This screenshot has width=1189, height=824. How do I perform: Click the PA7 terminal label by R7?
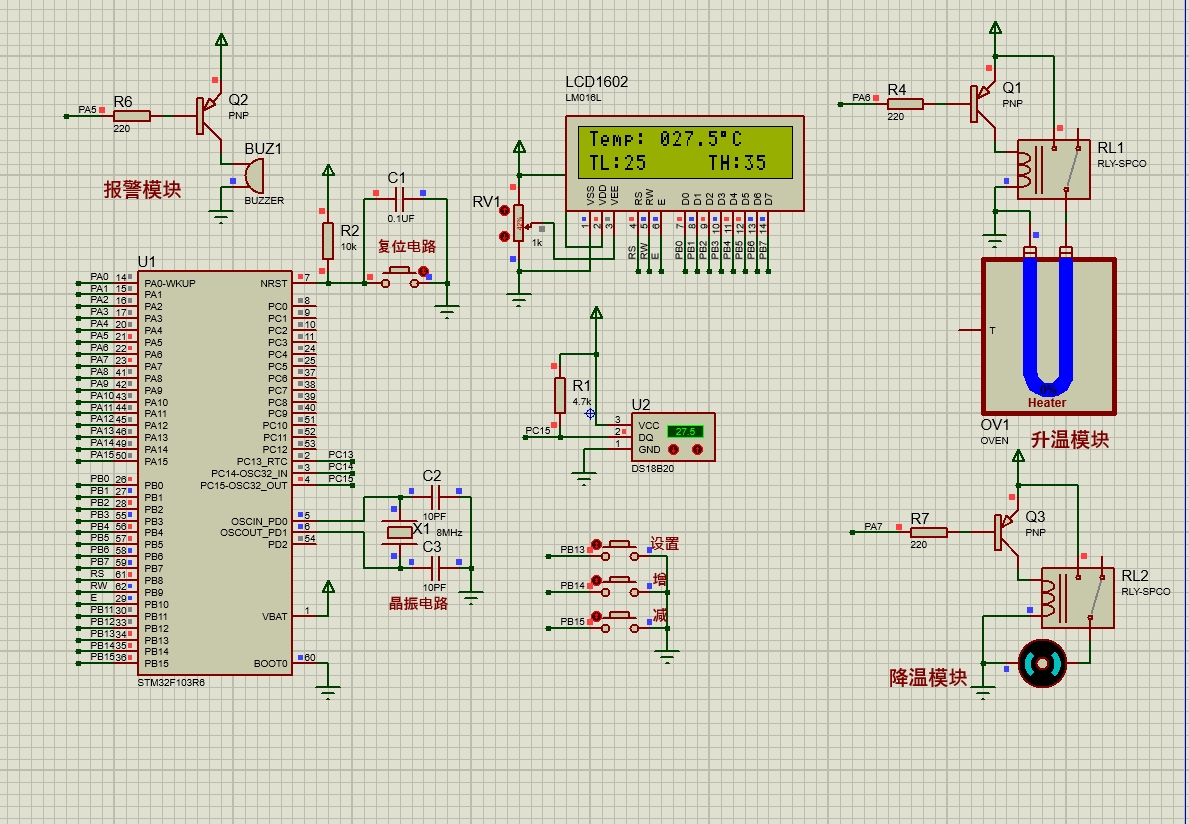873,526
